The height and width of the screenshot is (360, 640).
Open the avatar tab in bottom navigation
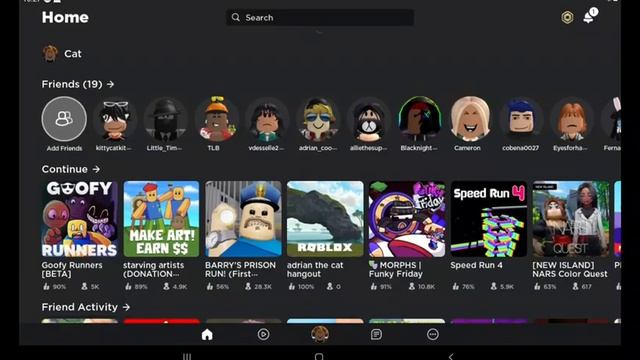(x=320, y=334)
